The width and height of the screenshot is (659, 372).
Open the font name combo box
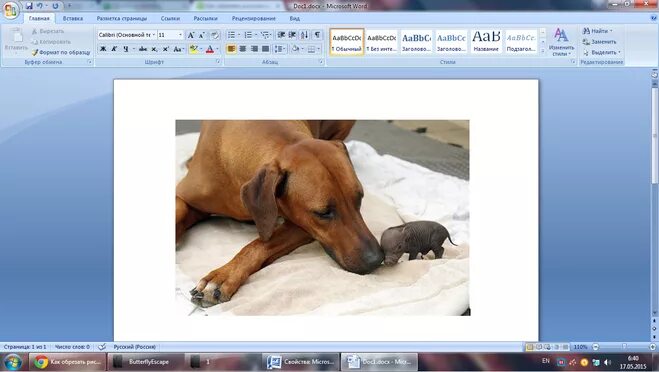127,35
